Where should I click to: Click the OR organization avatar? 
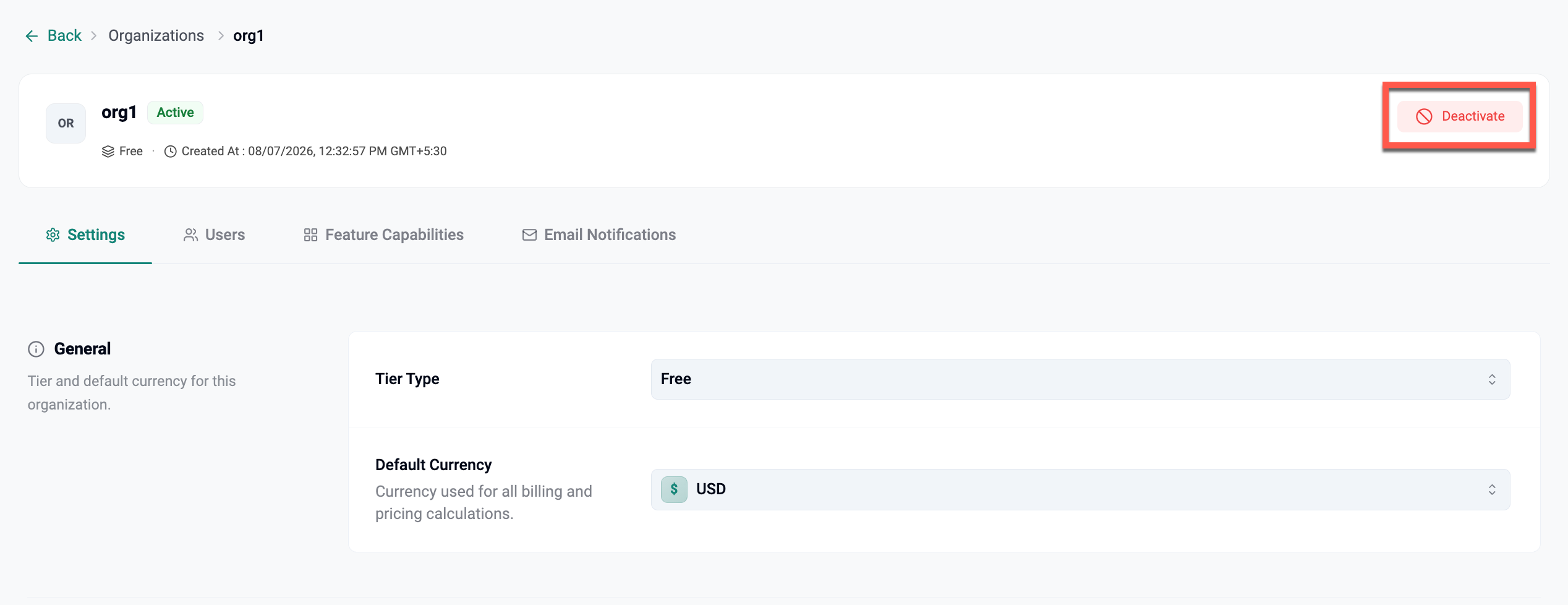(66, 123)
